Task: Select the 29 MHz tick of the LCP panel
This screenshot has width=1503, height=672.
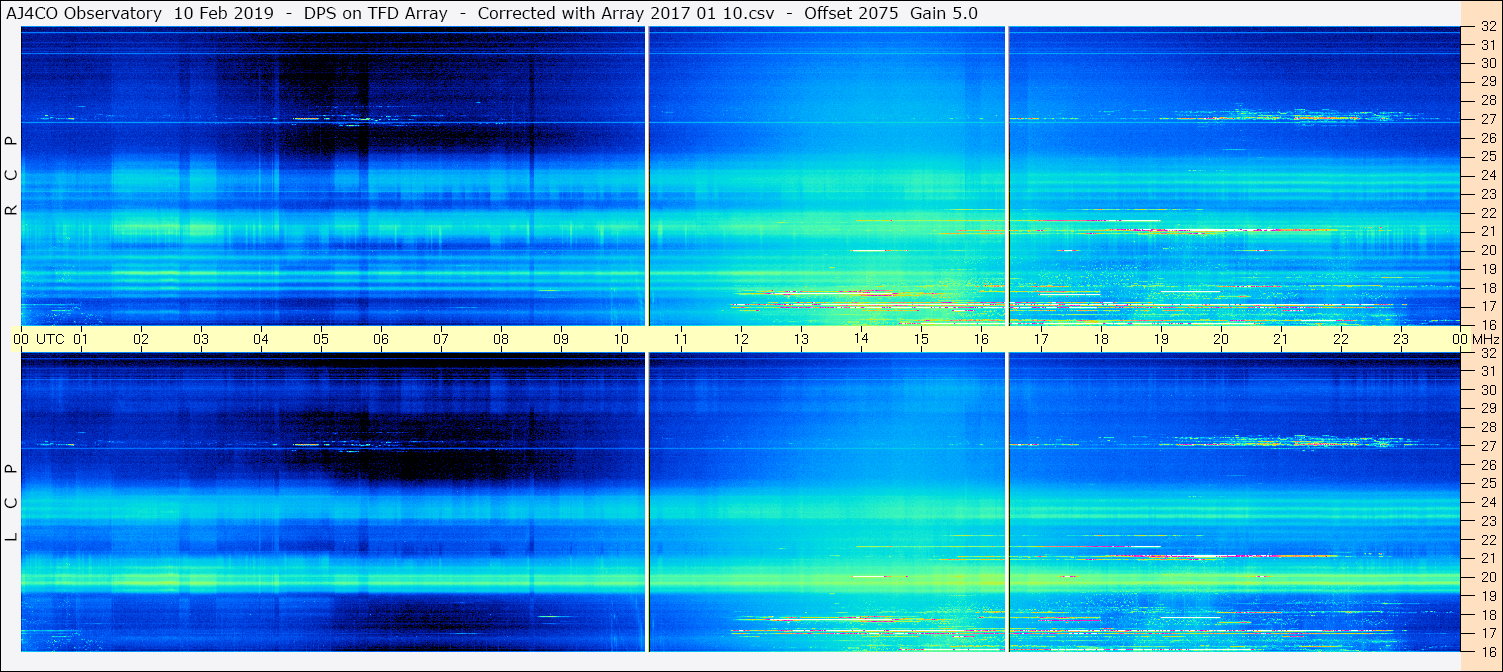Action: coord(1488,409)
